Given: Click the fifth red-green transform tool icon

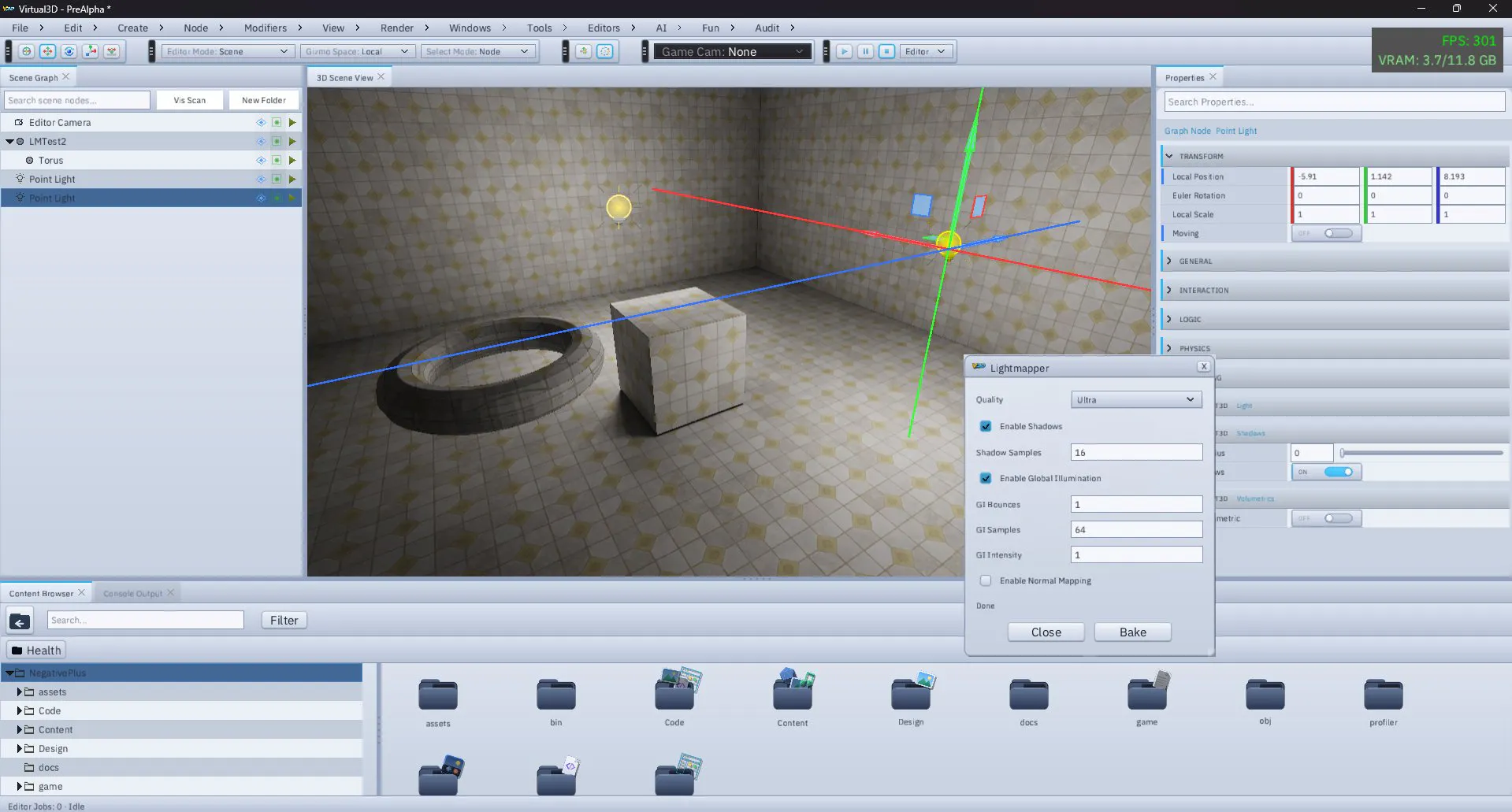Looking at the screenshot, I should tap(112, 51).
